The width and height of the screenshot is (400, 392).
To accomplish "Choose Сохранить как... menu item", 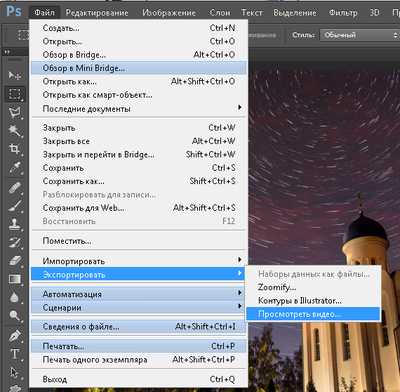I will (139, 181).
